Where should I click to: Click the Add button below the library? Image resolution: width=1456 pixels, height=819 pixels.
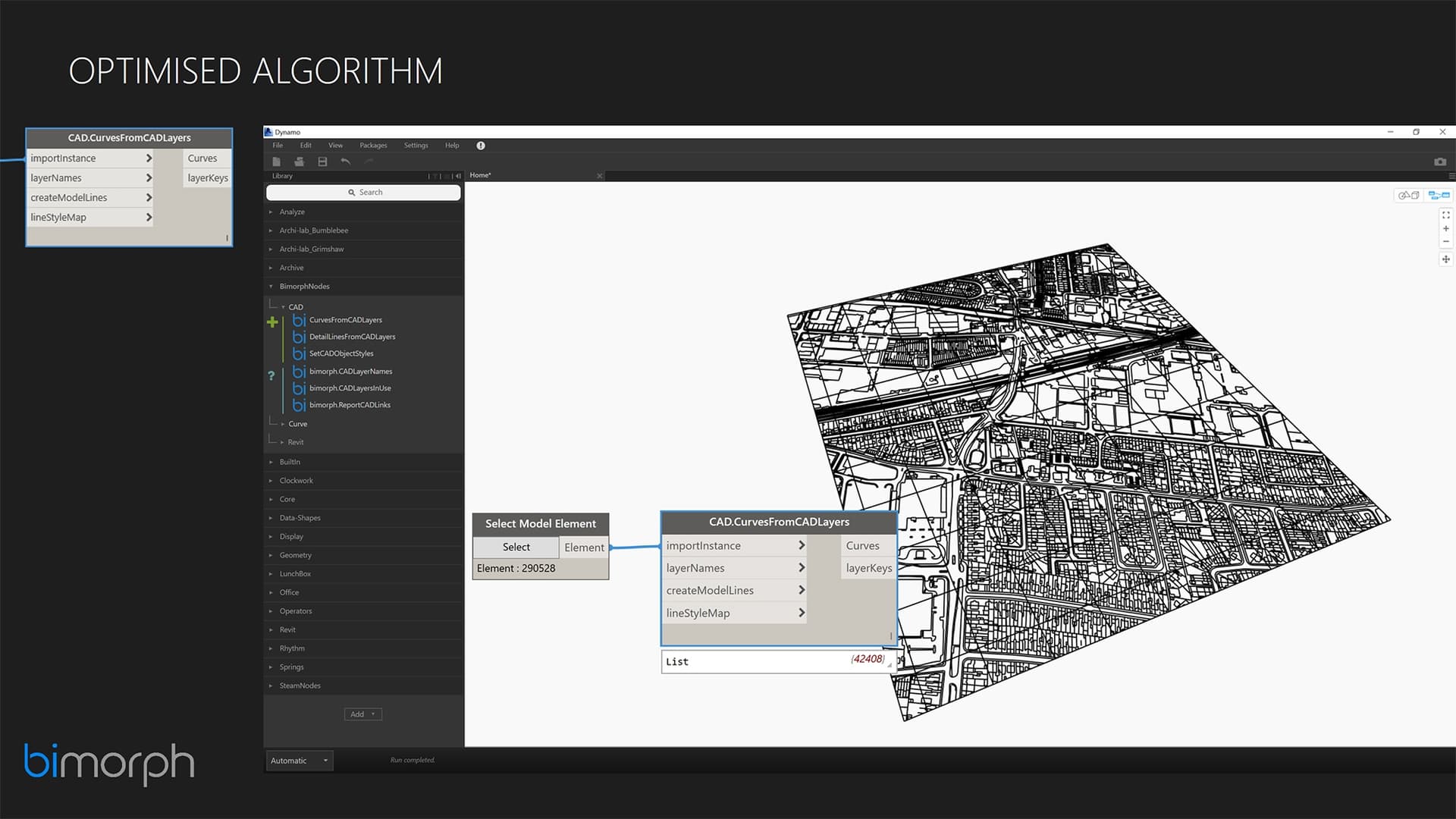362,714
